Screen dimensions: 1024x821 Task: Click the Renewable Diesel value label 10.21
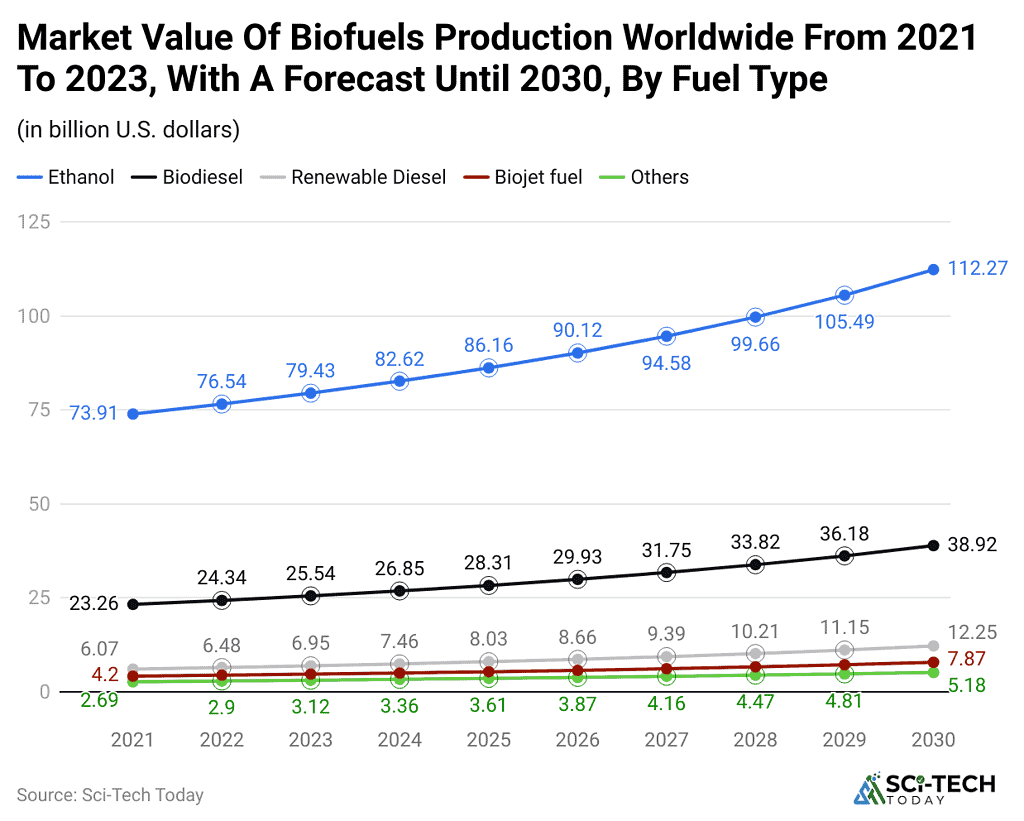(x=756, y=631)
